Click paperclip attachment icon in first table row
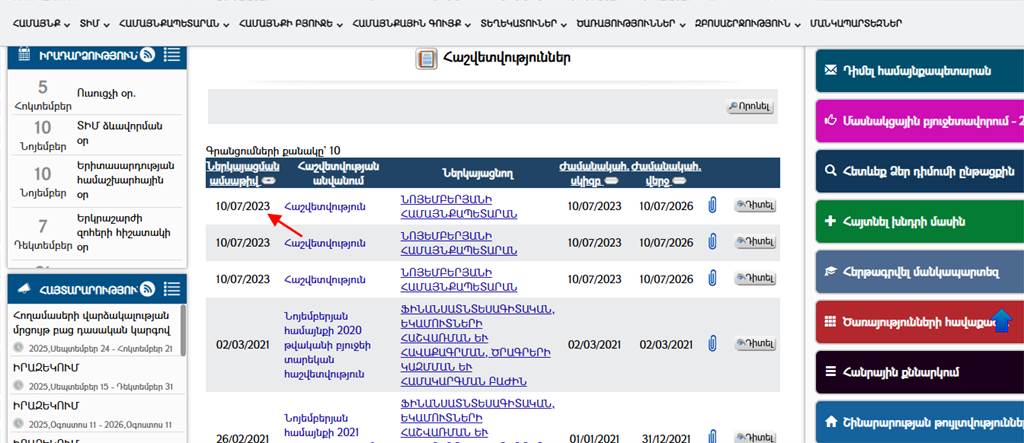The width and height of the screenshot is (1024, 443). click(713, 206)
